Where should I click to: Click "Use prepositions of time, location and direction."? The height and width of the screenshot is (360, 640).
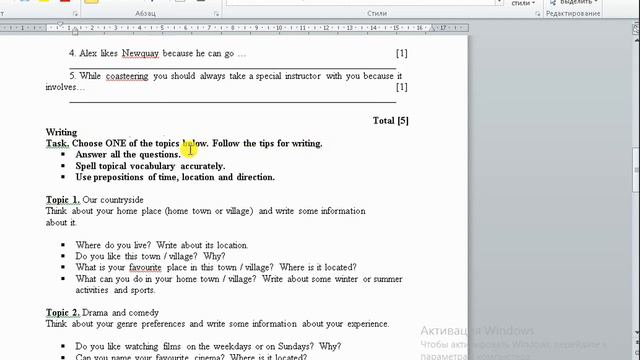coord(175,177)
